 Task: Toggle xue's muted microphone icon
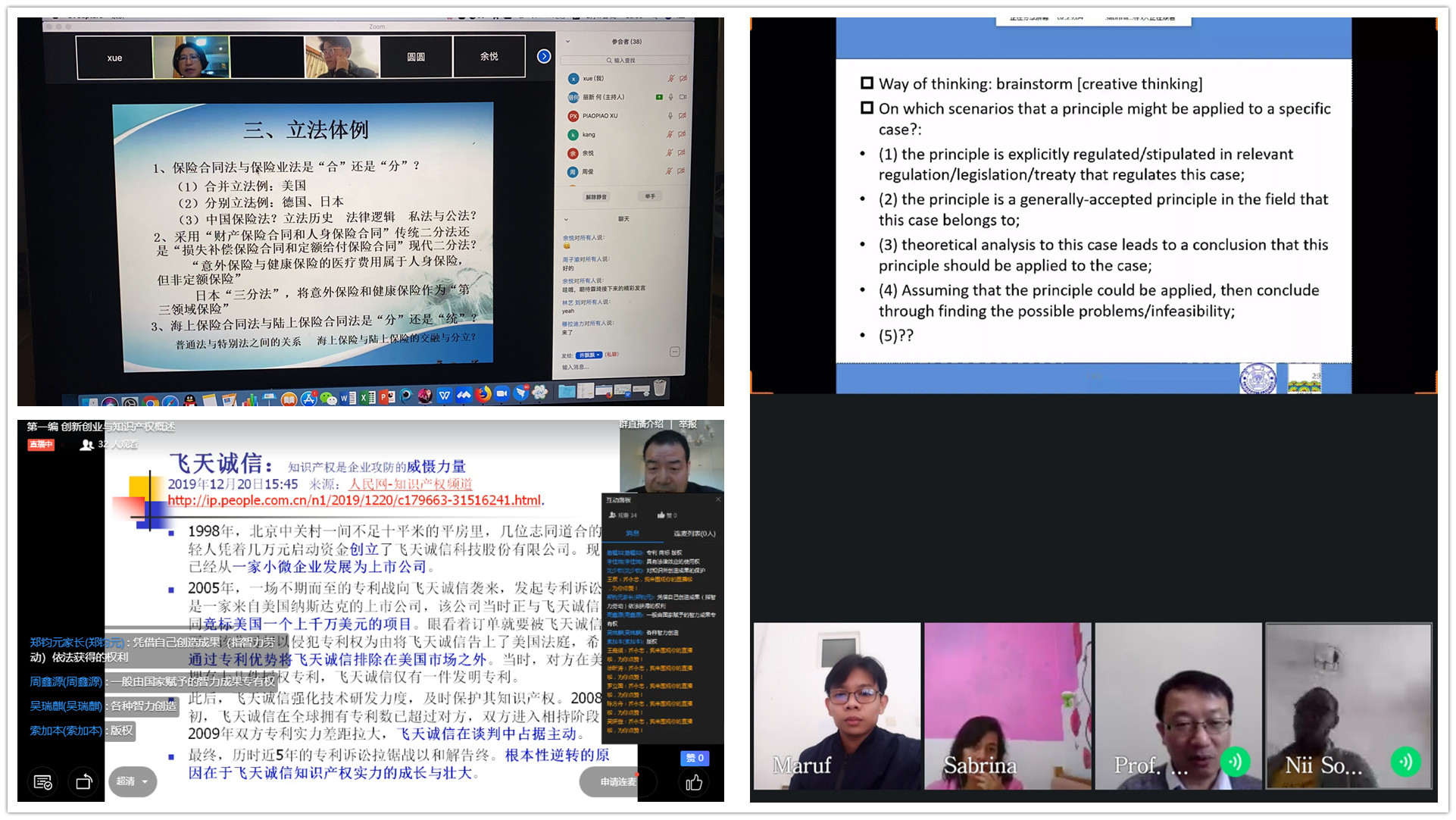pyautogui.click(x=670, y=78)
